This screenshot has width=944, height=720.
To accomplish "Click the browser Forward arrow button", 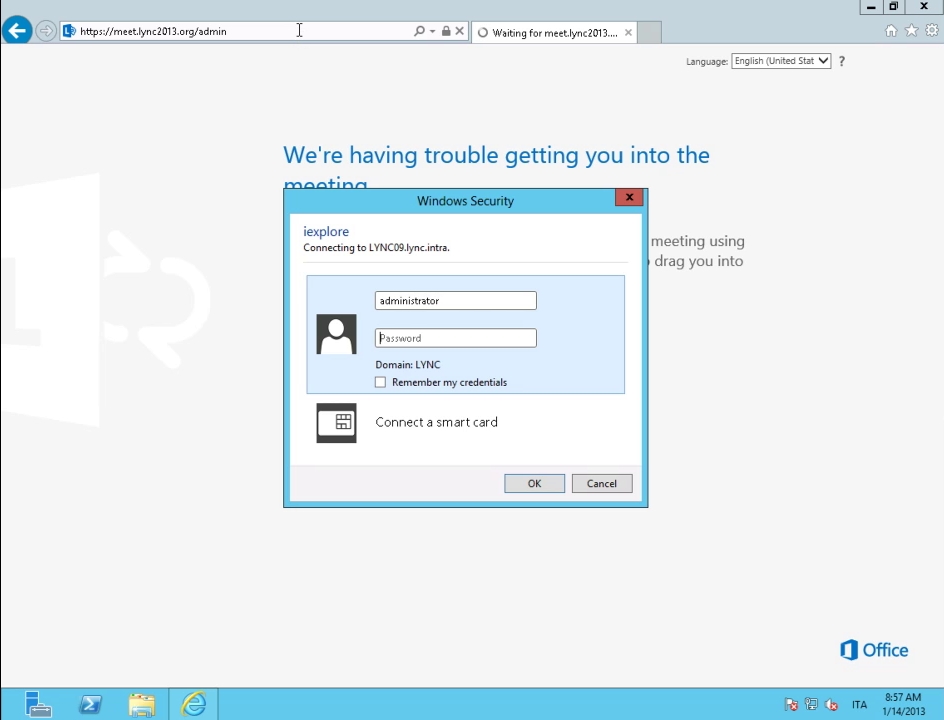I will pyautogui.click(x=45, y=31).
